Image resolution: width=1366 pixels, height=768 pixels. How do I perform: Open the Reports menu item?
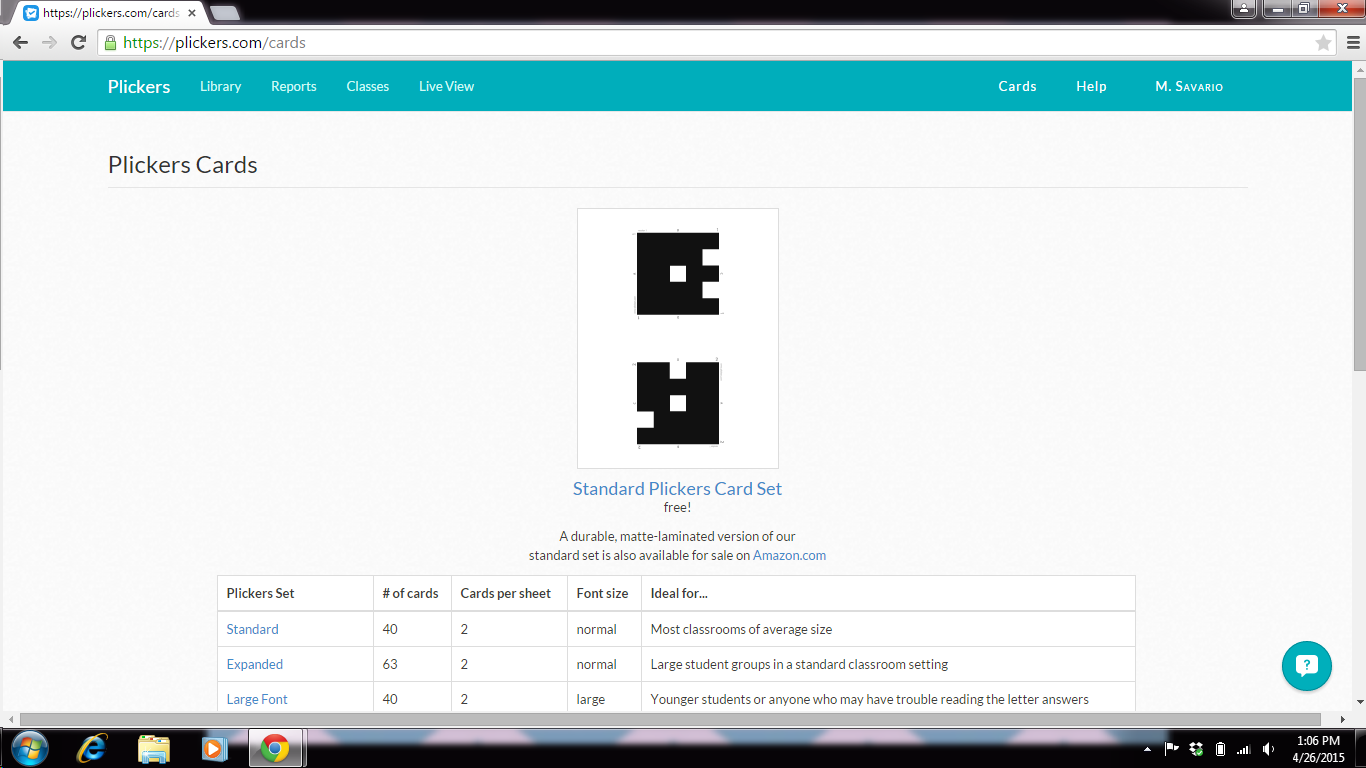[294, 87]
